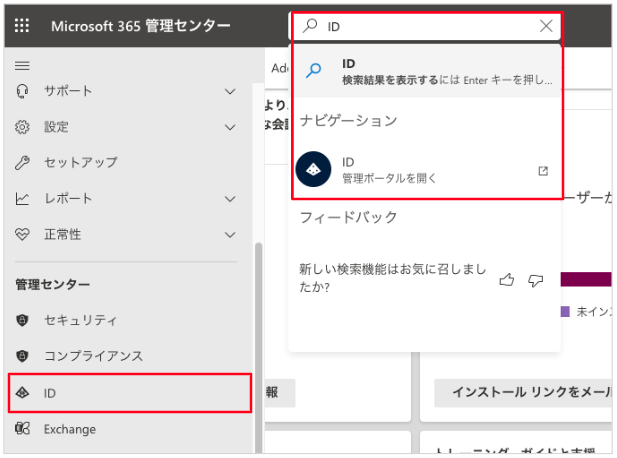This screenshot has height=458, width=617.
Task: Open サポート in the sidebar
Action: 126,91
